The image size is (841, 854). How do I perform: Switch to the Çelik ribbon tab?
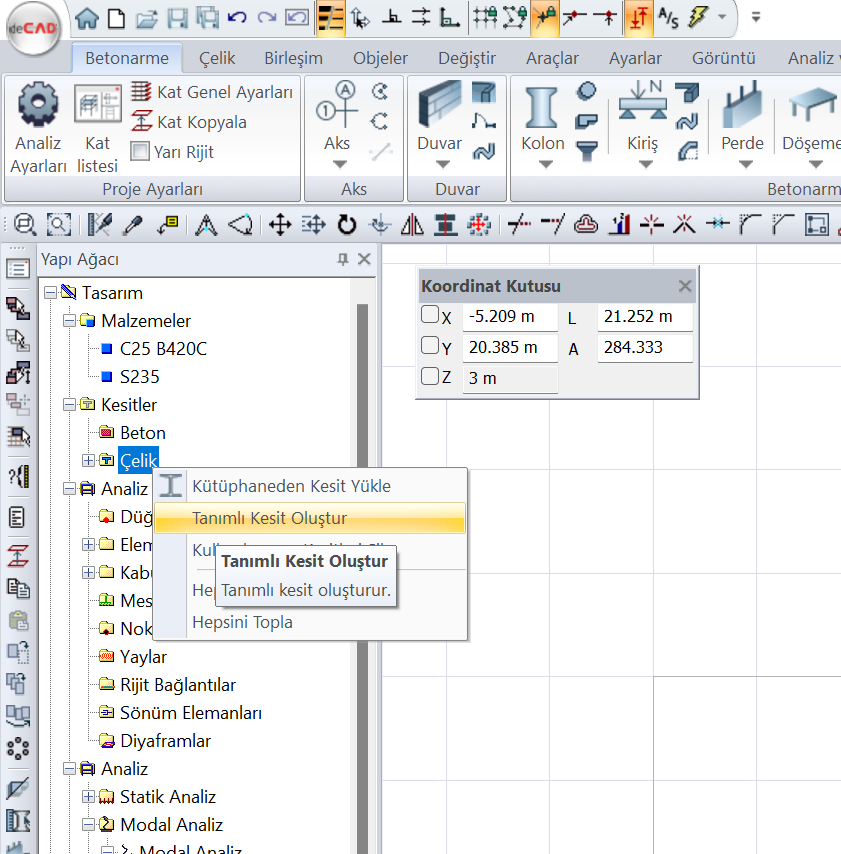(x=217, y=58)
